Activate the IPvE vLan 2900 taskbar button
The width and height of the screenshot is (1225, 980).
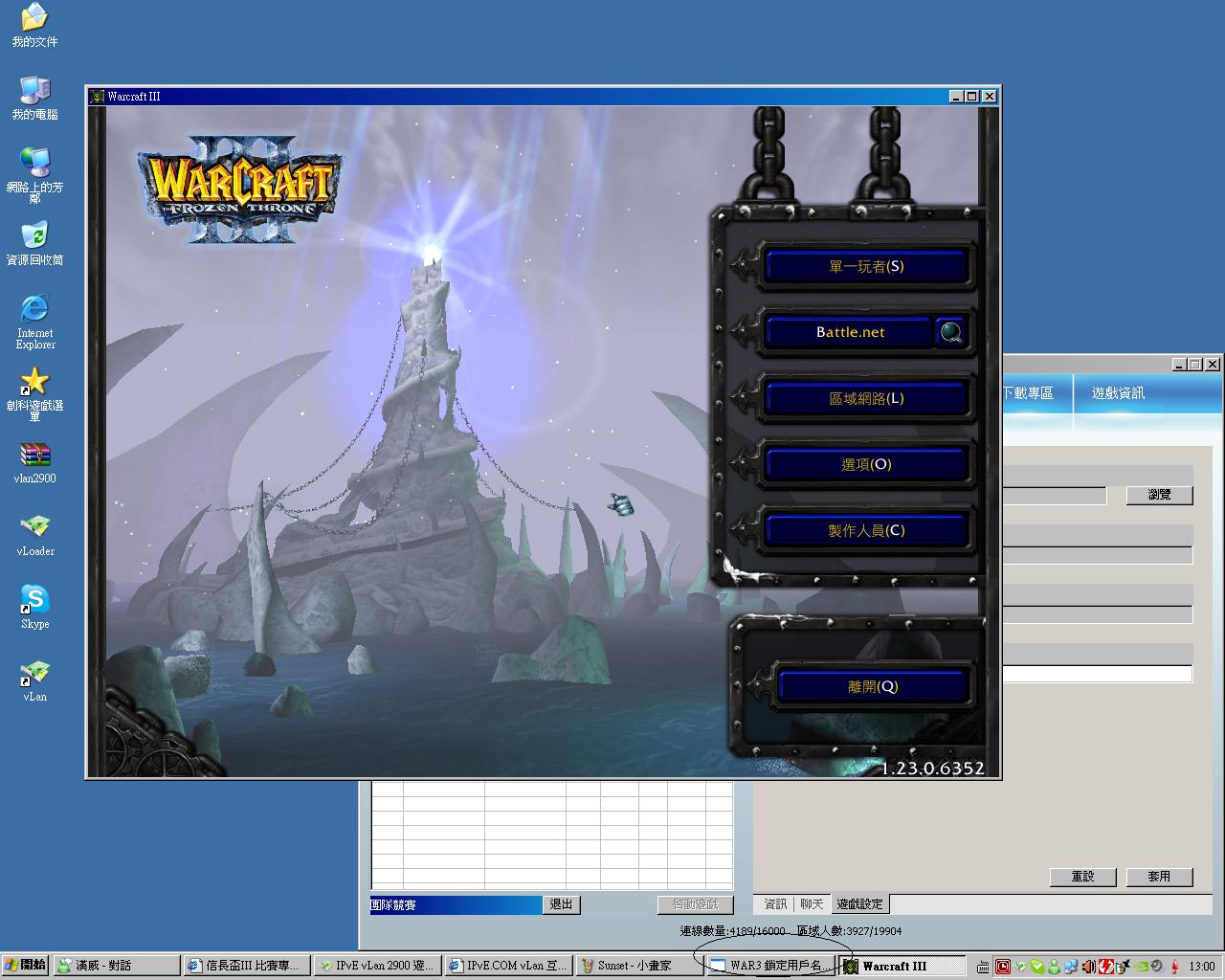378,966
